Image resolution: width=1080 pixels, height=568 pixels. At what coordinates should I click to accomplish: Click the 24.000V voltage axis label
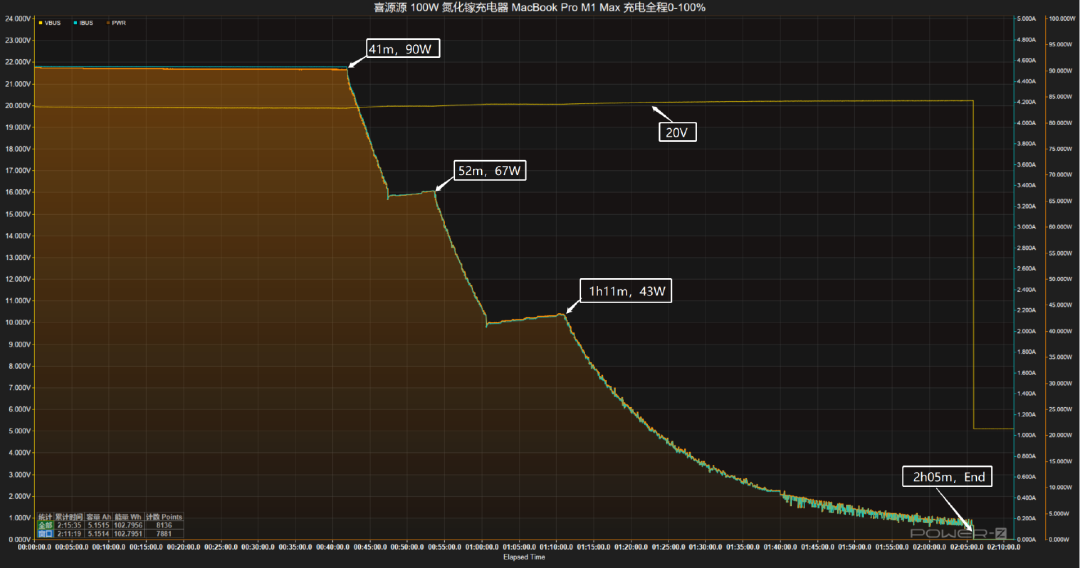pyautogui.click(x=18, y=19)
